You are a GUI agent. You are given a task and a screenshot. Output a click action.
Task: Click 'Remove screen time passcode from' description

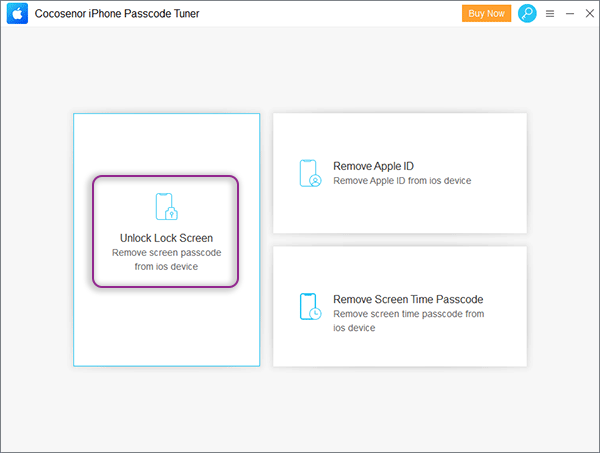pos(409,314)
